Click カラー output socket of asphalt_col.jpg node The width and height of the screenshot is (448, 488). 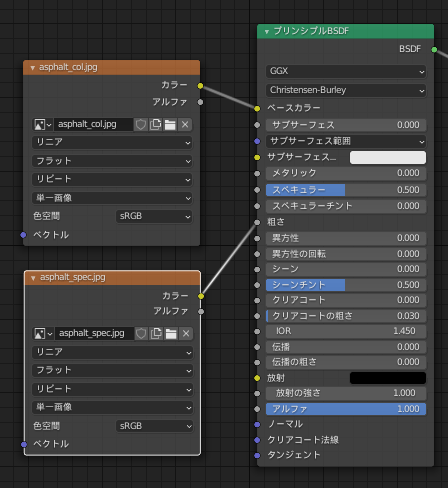pyautogui.click(x=200, y=86)
